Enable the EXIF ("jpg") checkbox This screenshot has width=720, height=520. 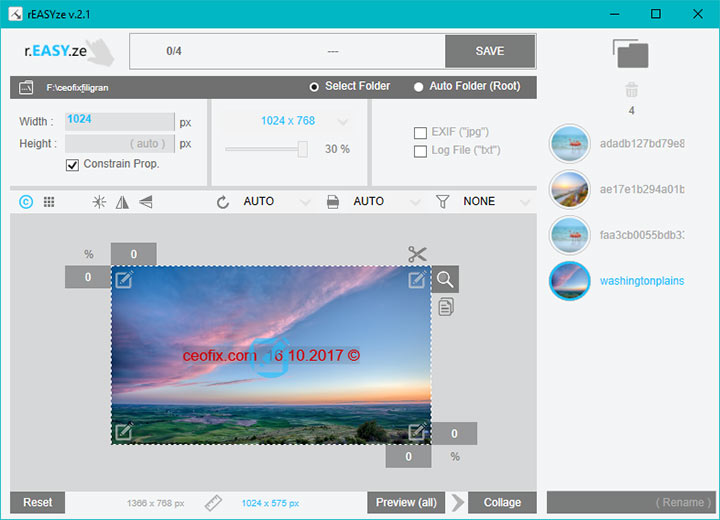point(420,133)
